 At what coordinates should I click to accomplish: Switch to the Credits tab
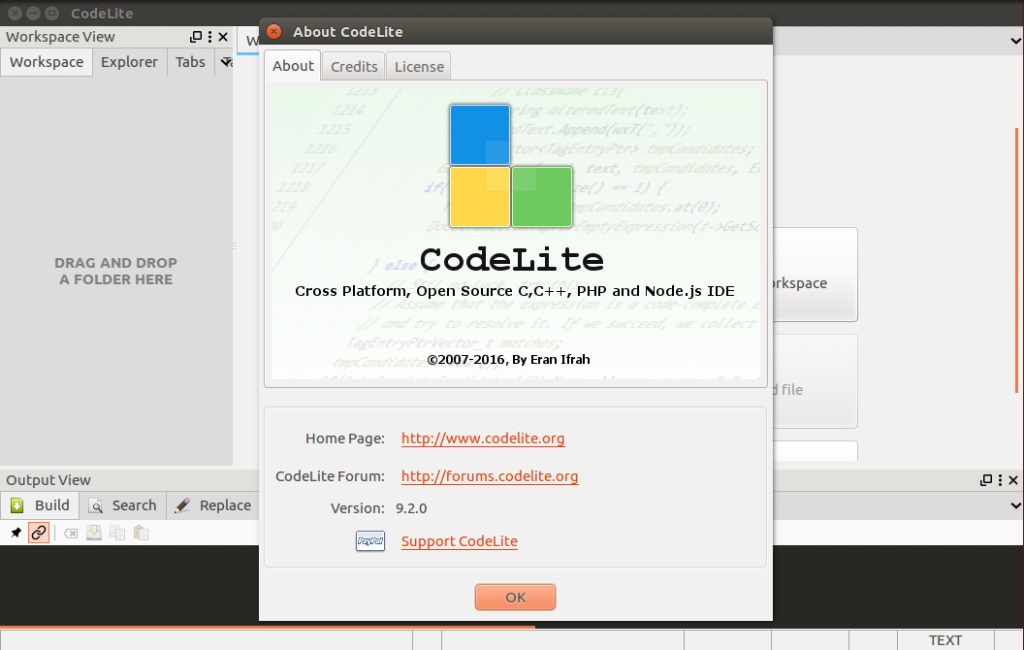coord(354,67)
